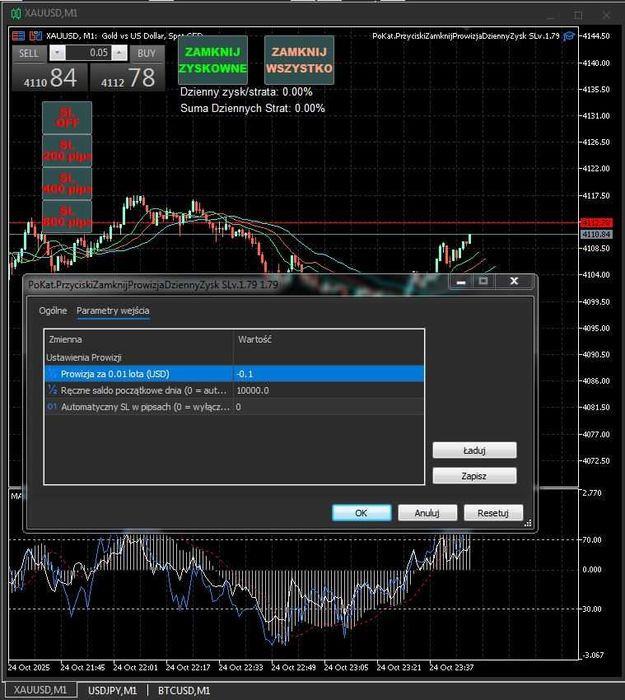Click the 4122.00 price scale label

pyautogui.click(x=596, y=168)
